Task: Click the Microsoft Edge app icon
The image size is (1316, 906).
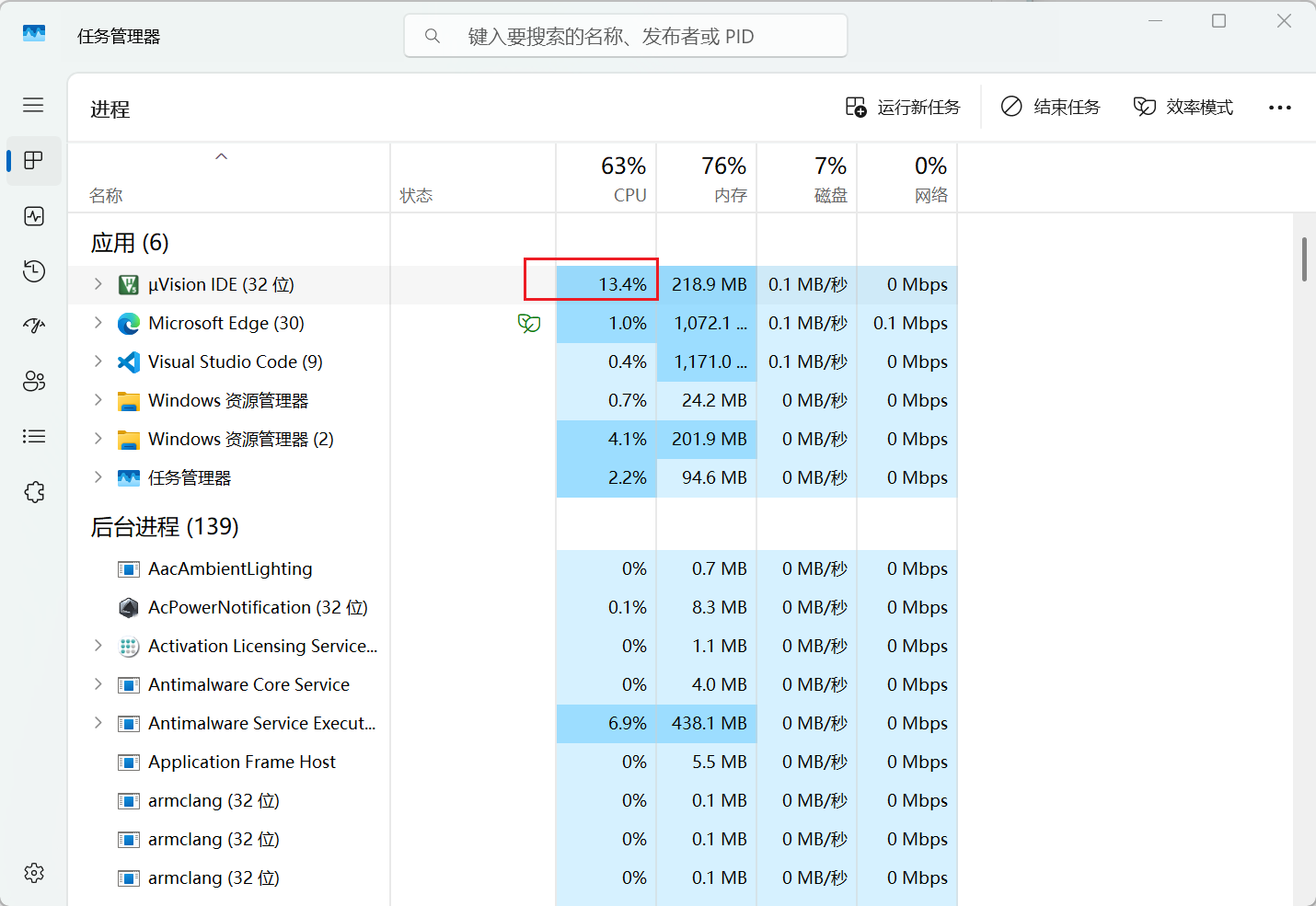Action: coord(129,324)
